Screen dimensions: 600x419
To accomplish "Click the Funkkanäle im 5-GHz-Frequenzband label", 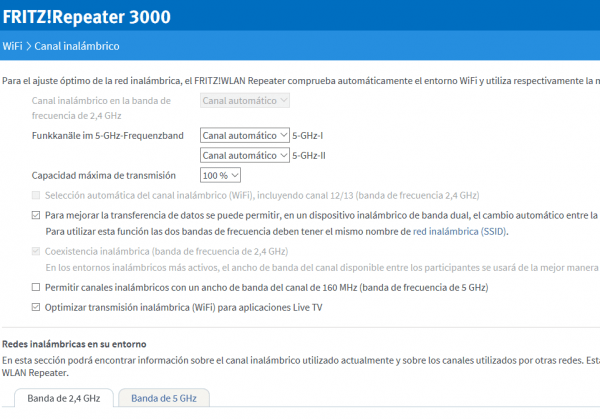I will (x=108, y=135).
